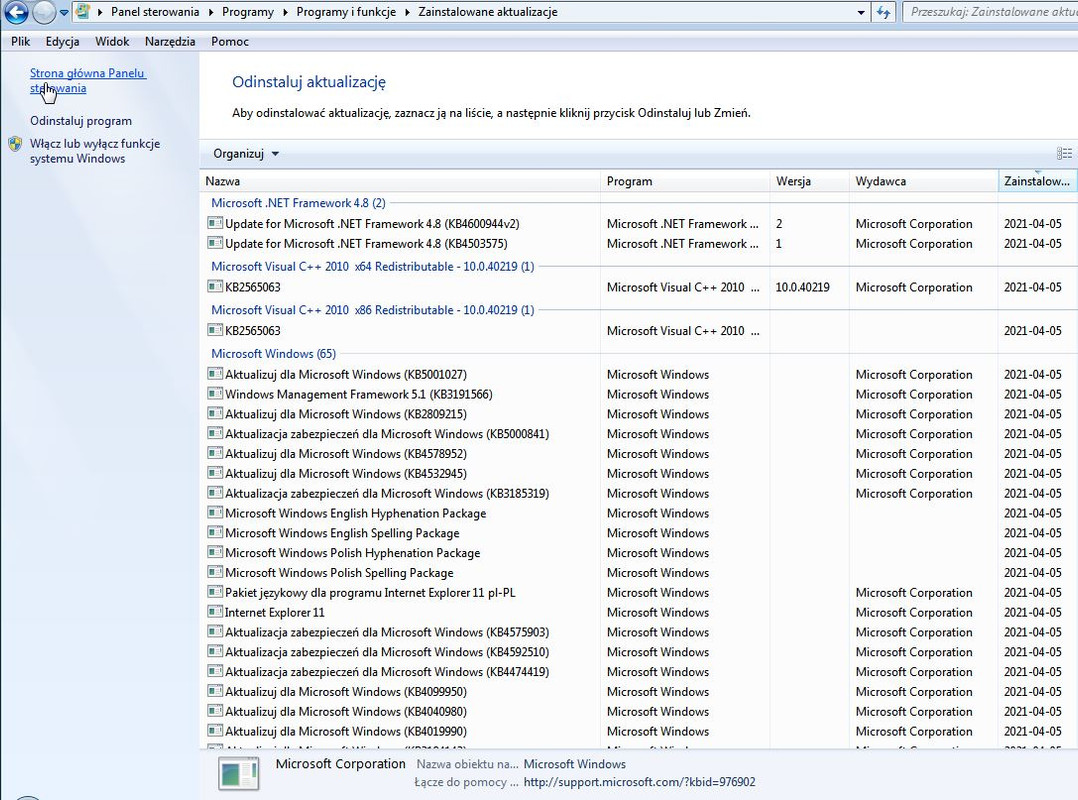Viewport: 1078px width, 800px height.
Task: Select update KB4099950 row
Action: point(639,692)
